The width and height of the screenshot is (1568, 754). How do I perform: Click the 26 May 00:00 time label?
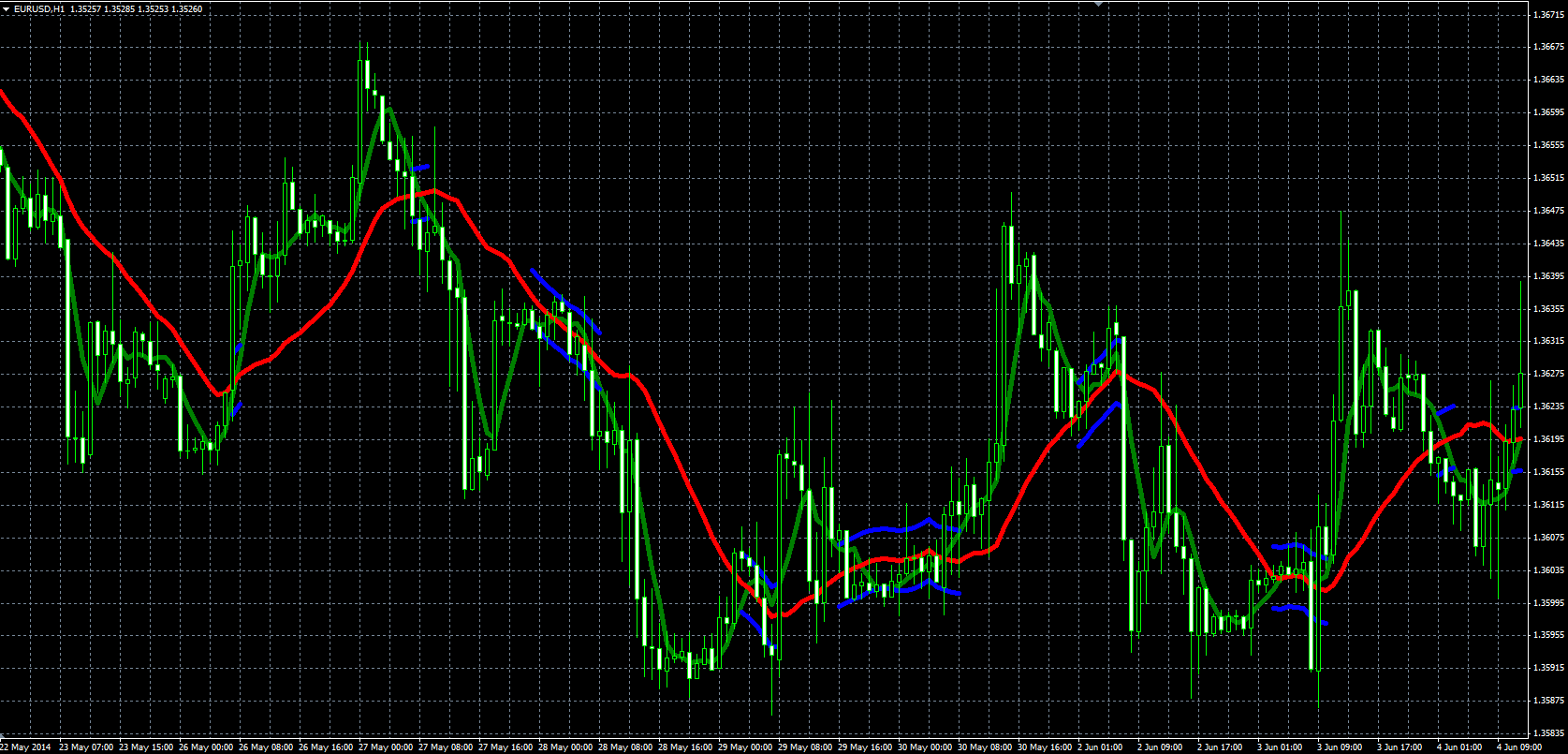coord(206,747)
